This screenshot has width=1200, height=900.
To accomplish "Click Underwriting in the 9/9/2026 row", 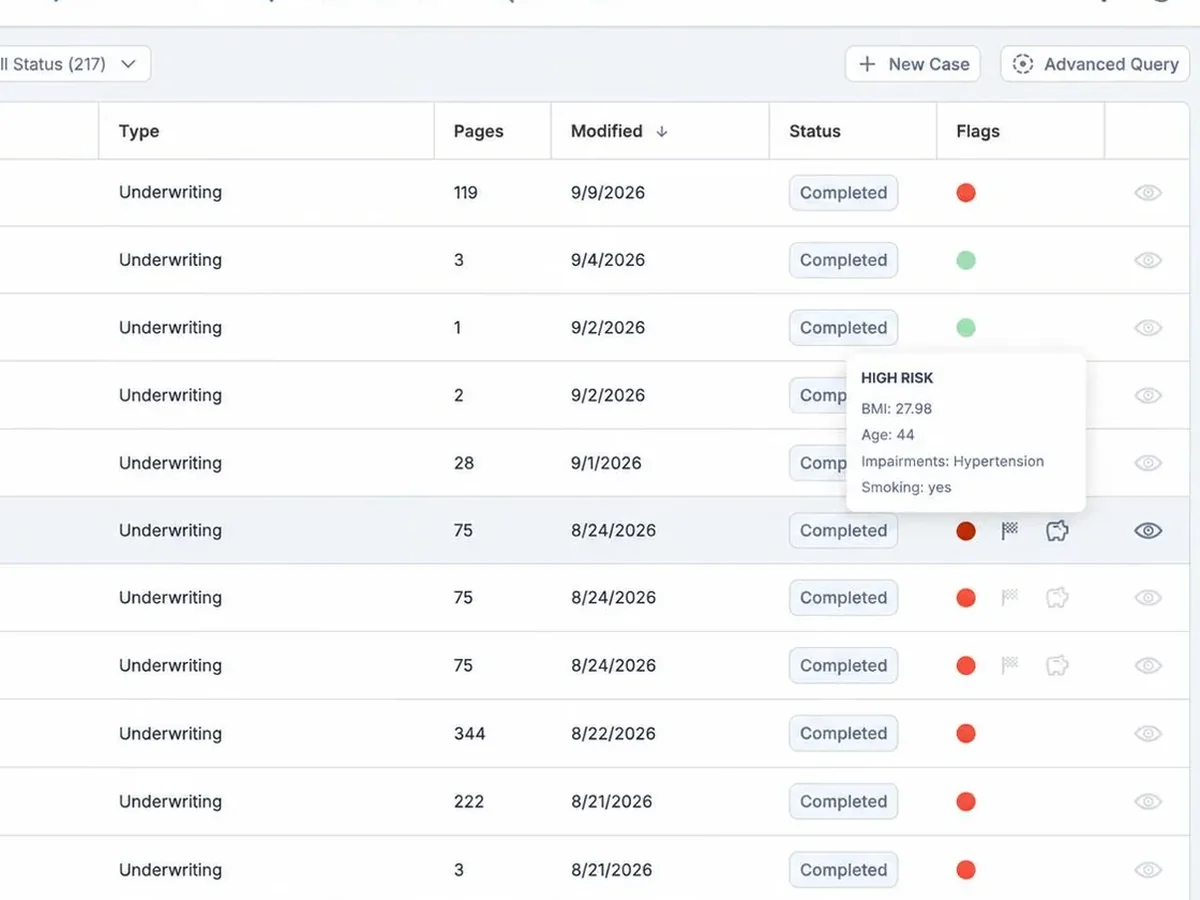I will (170, 193).
